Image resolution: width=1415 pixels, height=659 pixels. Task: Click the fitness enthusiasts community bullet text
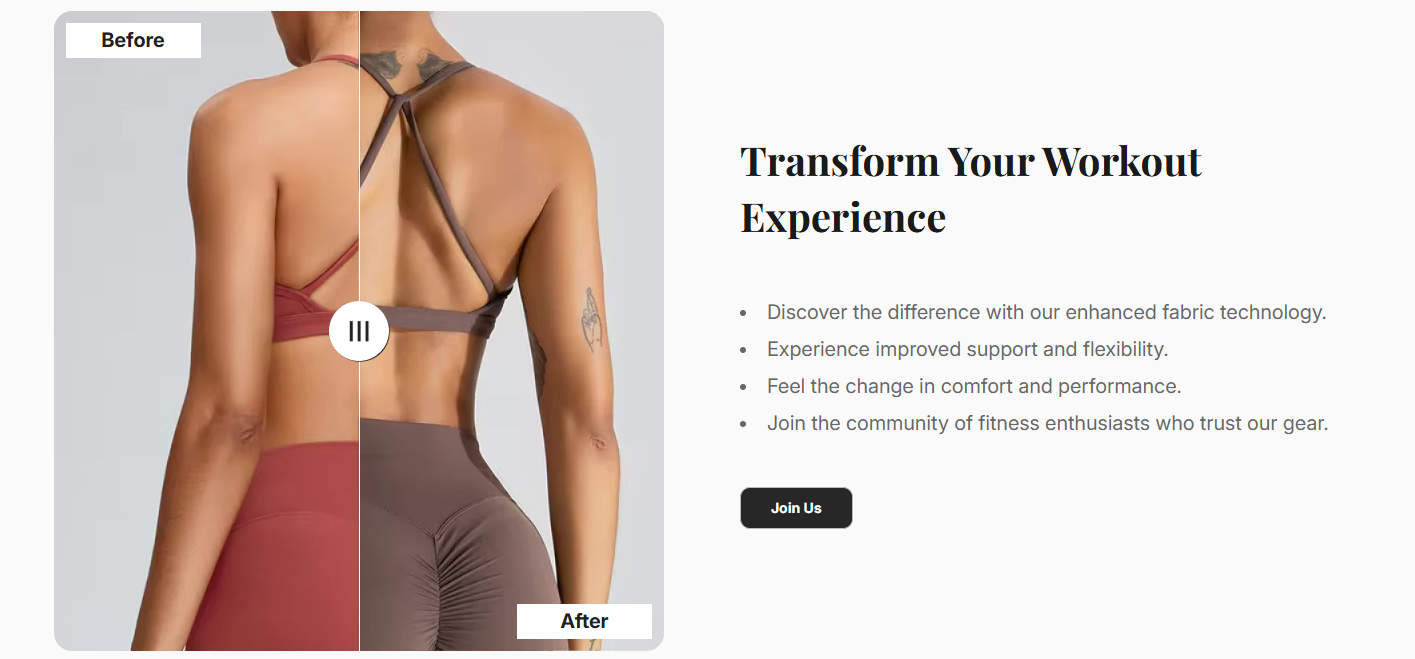coord(1047,423)
